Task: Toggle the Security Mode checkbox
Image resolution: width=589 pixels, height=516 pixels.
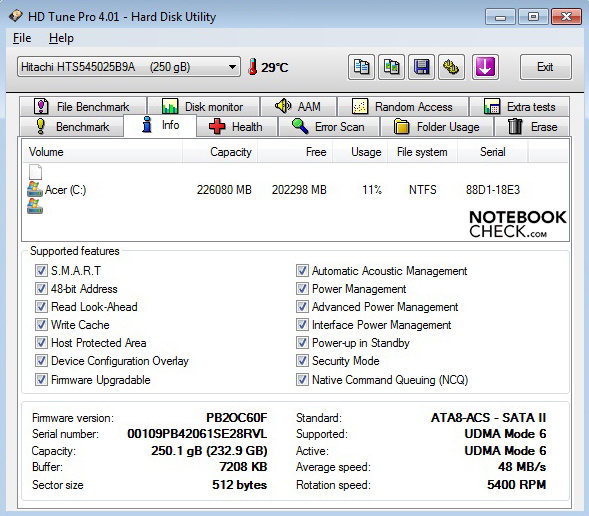Action: [302, 361]
